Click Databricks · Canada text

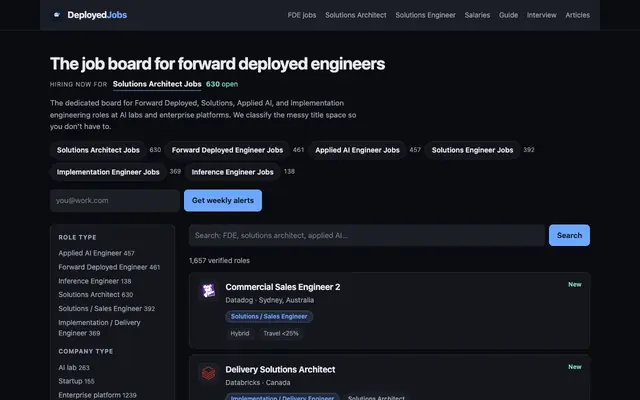pos(258,382)
